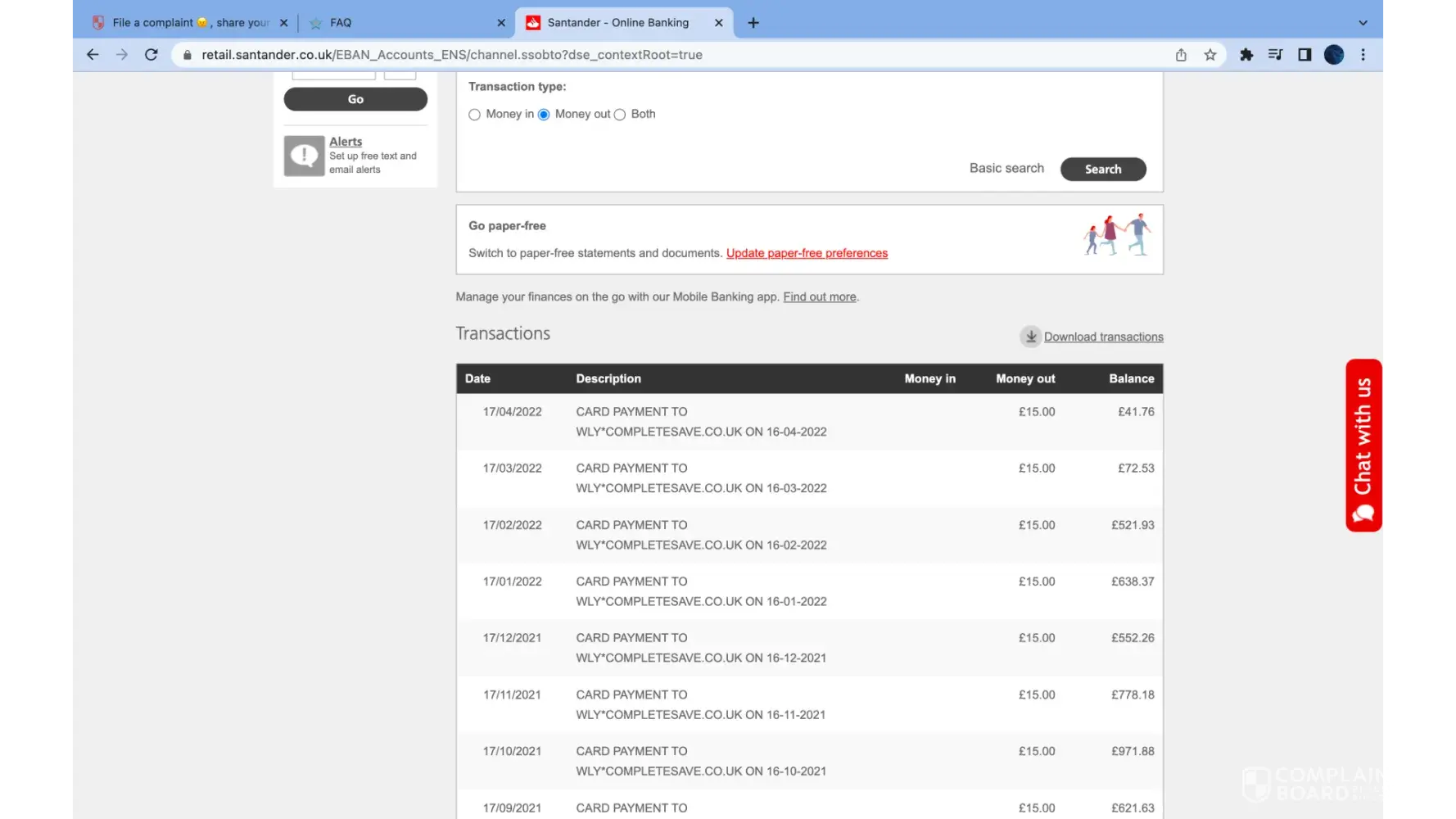This screenshot has width=1456, height=819.
Task: Open the browser extensions puzzle icon
Action: click(x=1246, y=55)
